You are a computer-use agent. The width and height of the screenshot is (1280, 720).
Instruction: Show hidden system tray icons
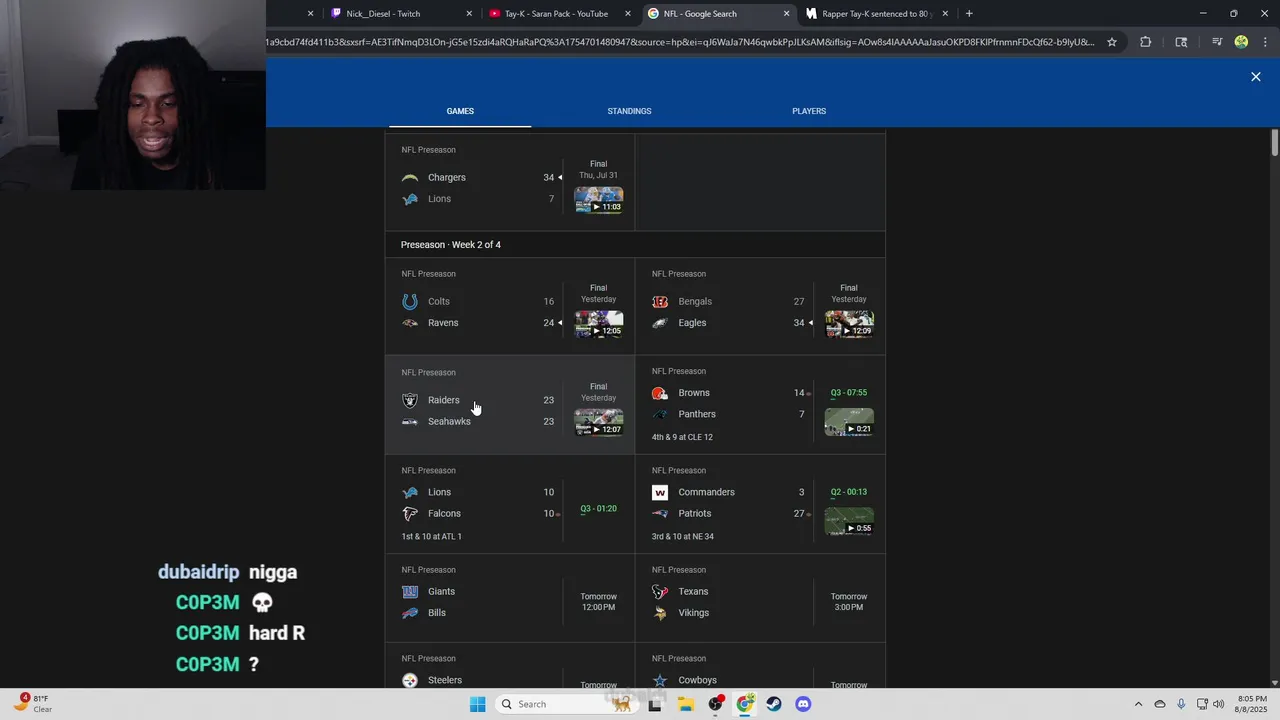tap(1138, 704)
